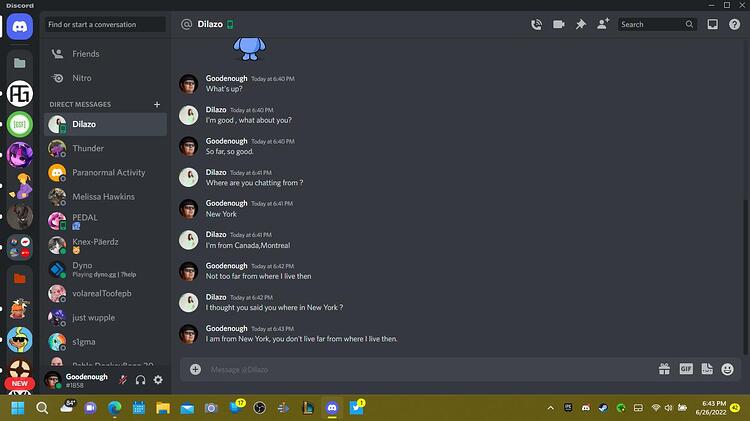Click the Search messages field

[x=657, y=24]
